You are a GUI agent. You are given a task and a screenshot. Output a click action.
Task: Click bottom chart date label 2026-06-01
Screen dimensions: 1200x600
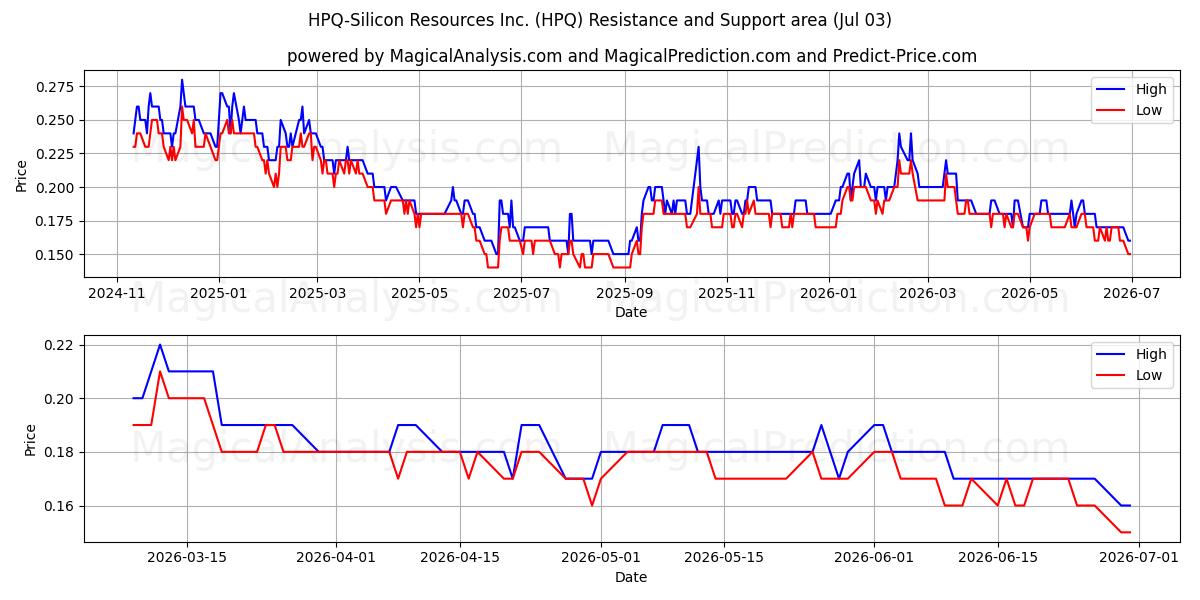tap(875, 558)
